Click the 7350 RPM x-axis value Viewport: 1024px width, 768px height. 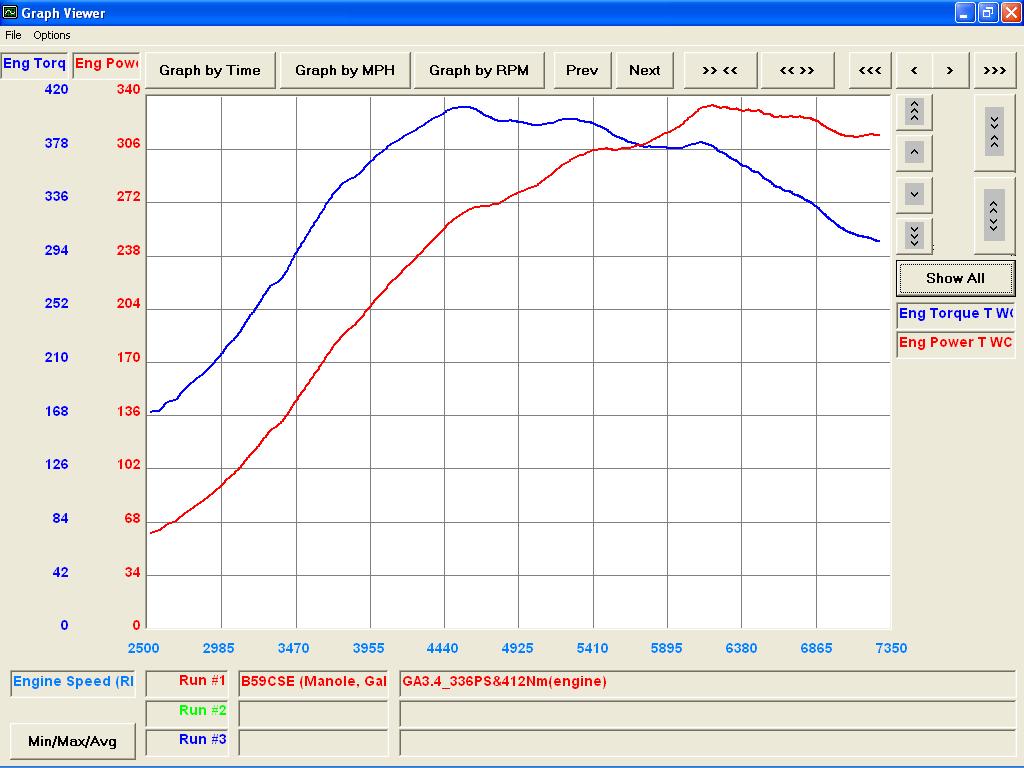pos(891,648)
